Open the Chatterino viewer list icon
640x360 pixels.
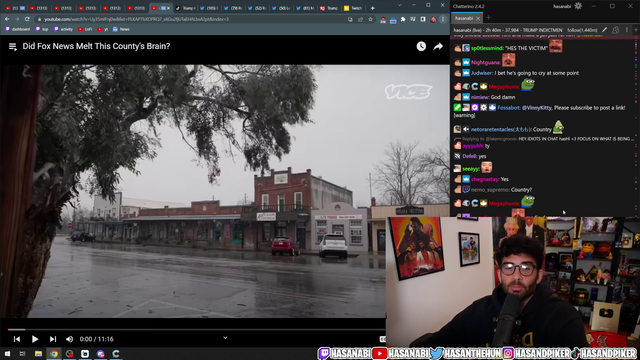[616, 30]
